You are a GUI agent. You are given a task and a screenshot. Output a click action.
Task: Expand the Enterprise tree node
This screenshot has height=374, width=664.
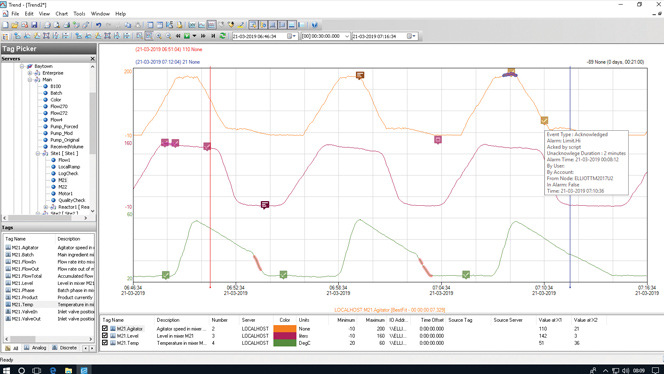pyautogui.click(x=30, y=73)
